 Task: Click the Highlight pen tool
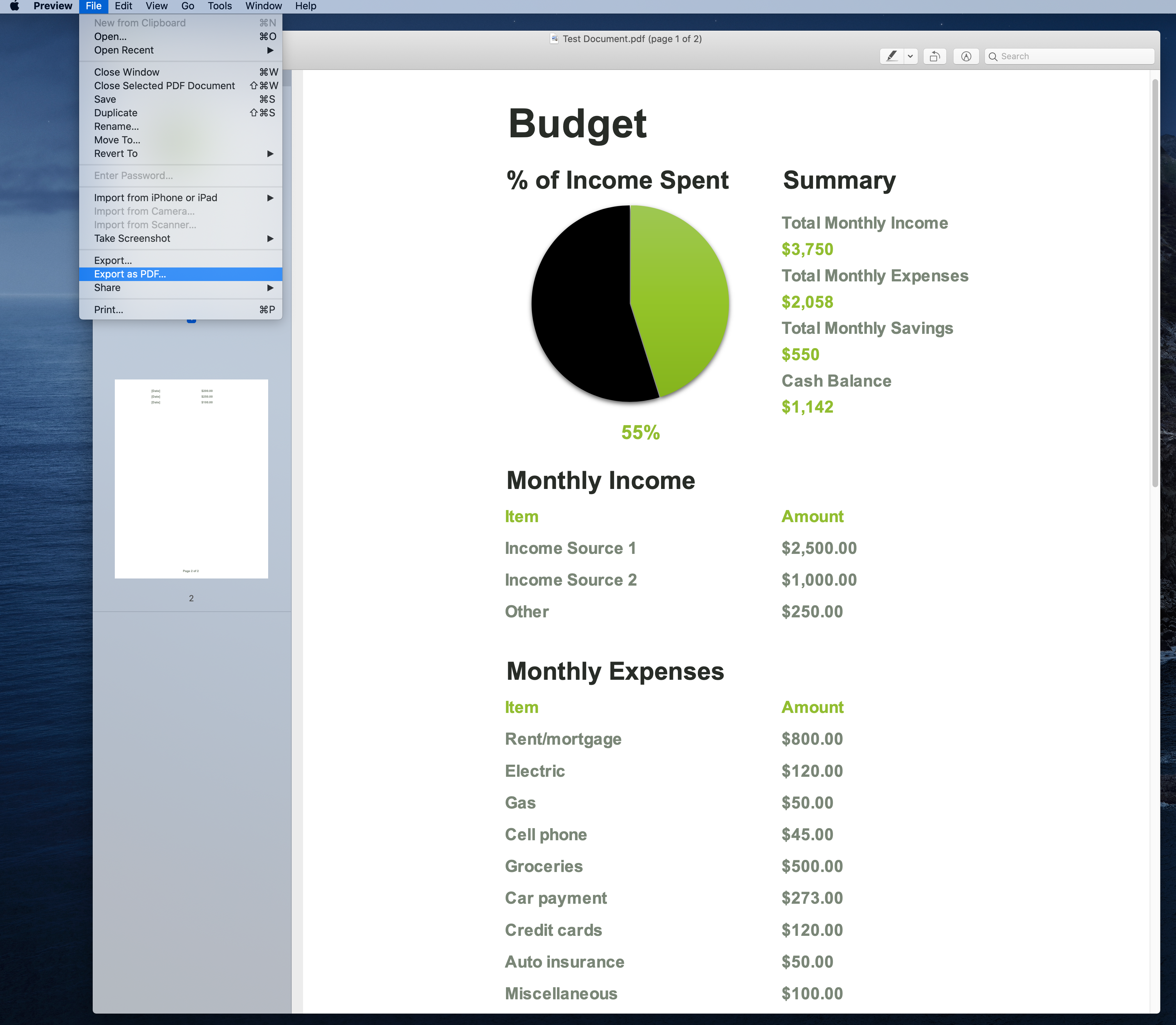(891, 56)
